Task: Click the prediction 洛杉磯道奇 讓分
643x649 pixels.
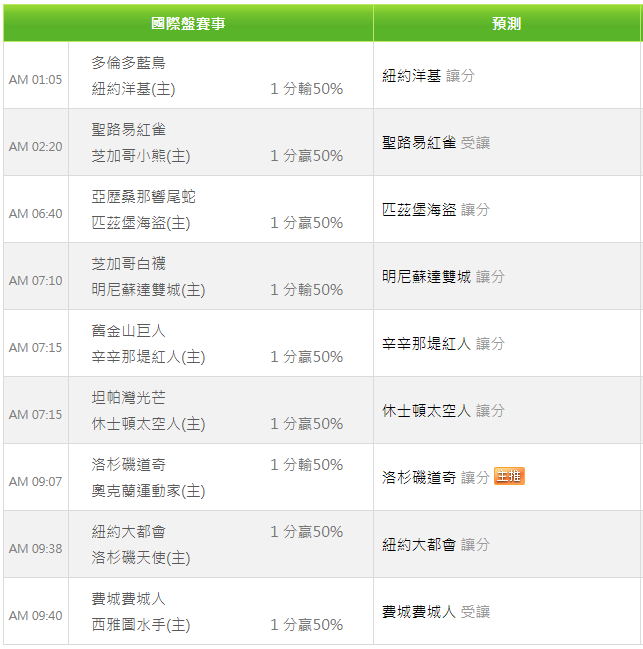Action: [x=436, y=478]
